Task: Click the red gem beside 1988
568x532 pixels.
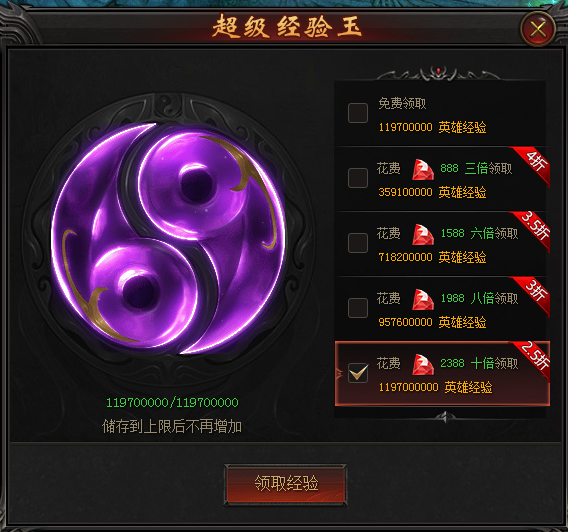Action: pos(423,299)
